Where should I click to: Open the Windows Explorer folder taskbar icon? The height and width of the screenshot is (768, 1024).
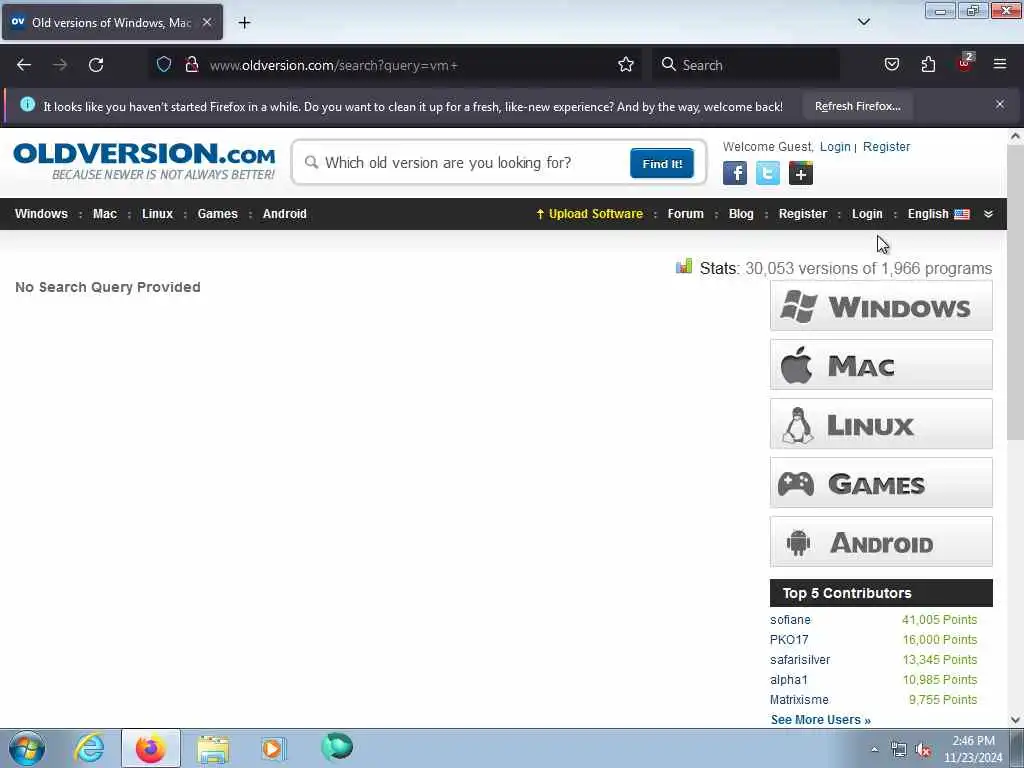point(212,749)
